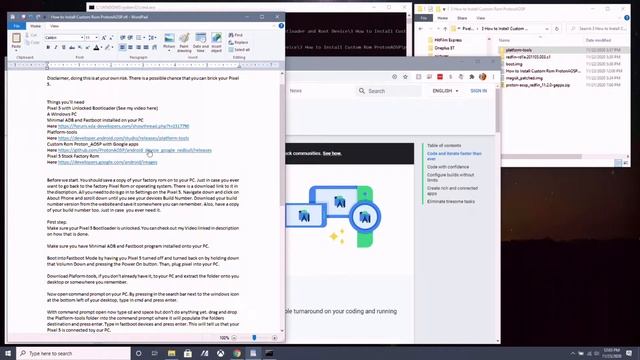
Task: Click the Up arrow in File Explorer
Action: [445, 29]
